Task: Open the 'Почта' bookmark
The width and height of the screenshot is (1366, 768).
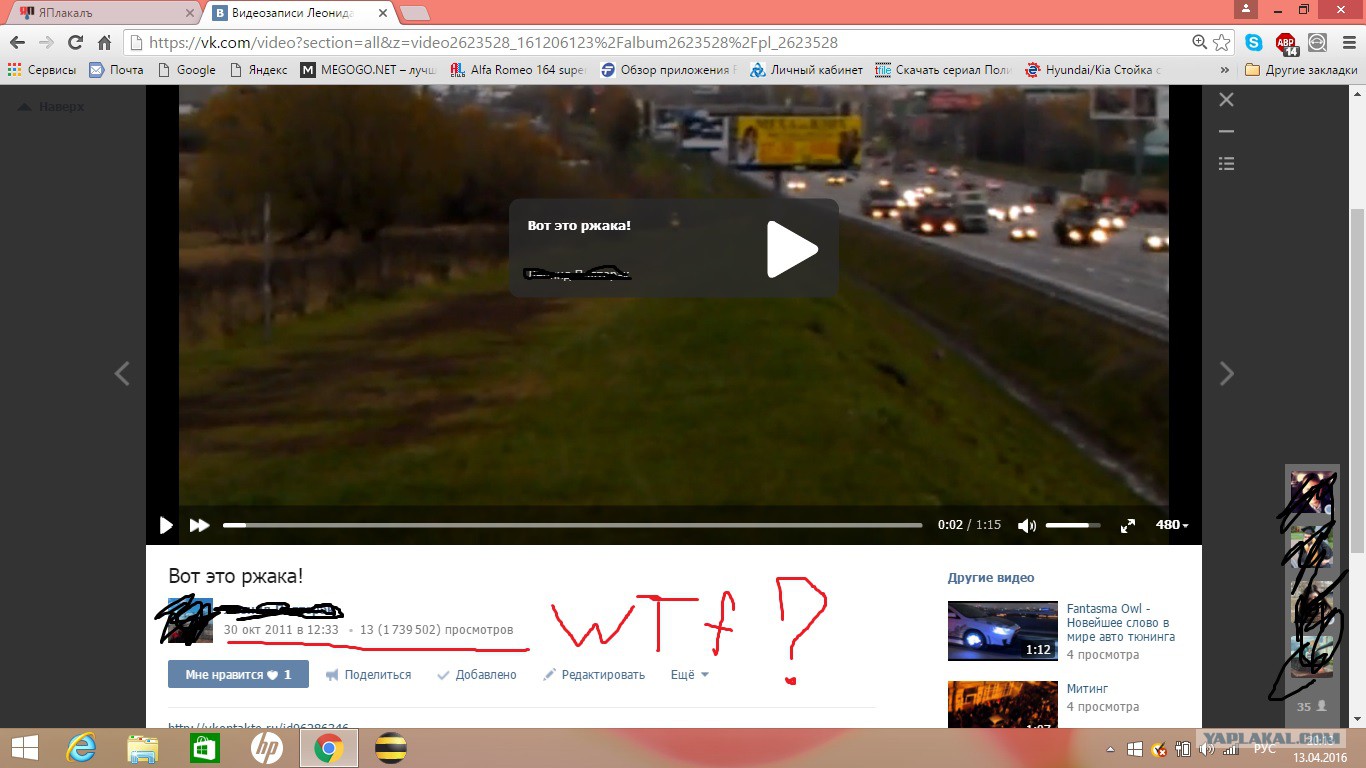Action: tap(116, 70)
